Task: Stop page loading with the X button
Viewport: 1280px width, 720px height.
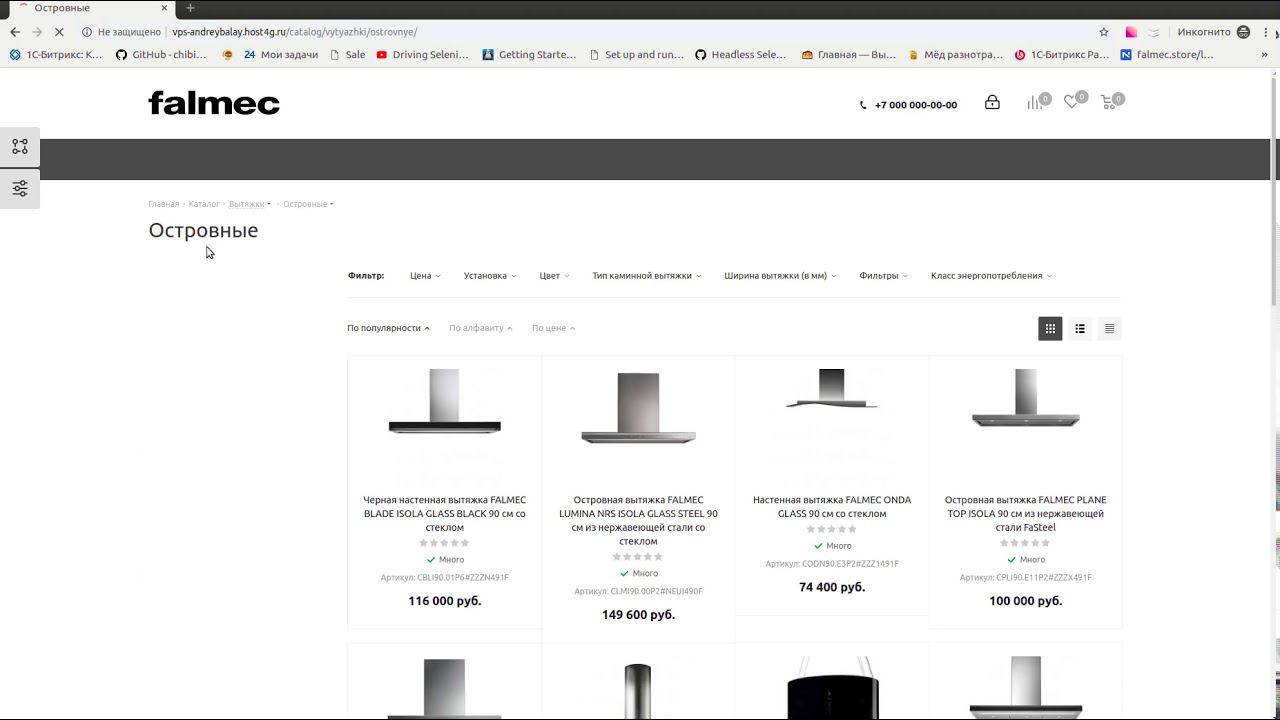Action: (x=59, y=32)
